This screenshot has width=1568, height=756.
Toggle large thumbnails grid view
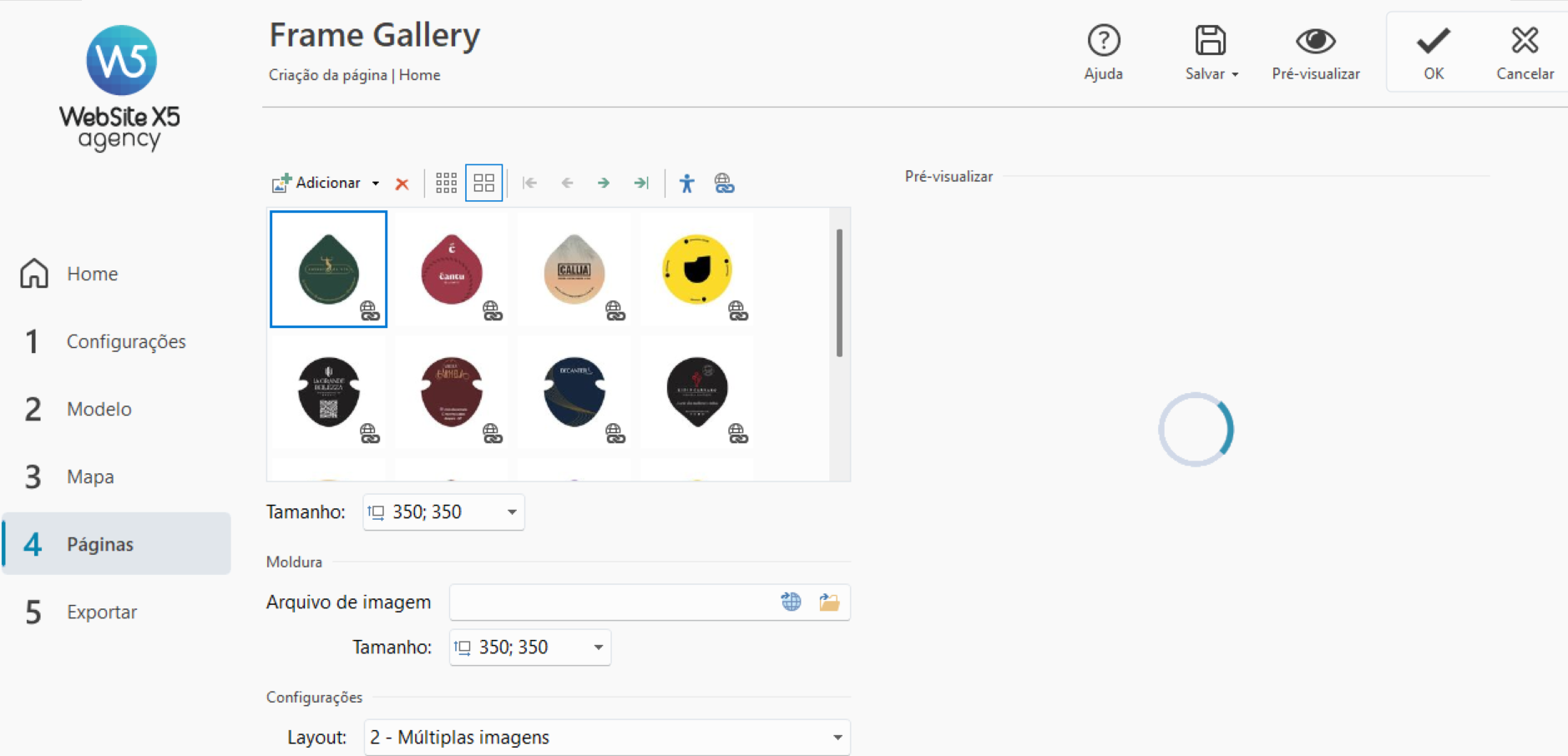tap(484, 183)
